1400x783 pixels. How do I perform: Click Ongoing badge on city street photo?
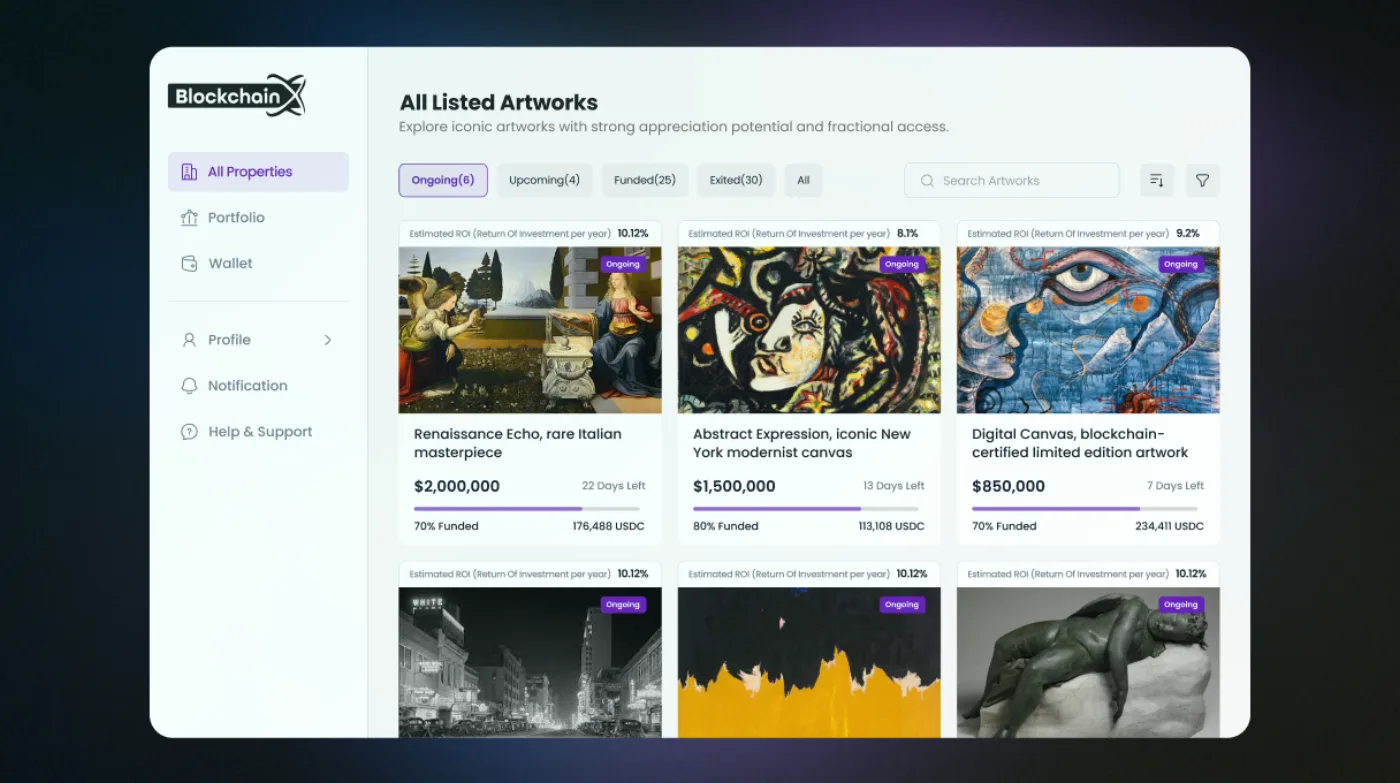(623, 604)
